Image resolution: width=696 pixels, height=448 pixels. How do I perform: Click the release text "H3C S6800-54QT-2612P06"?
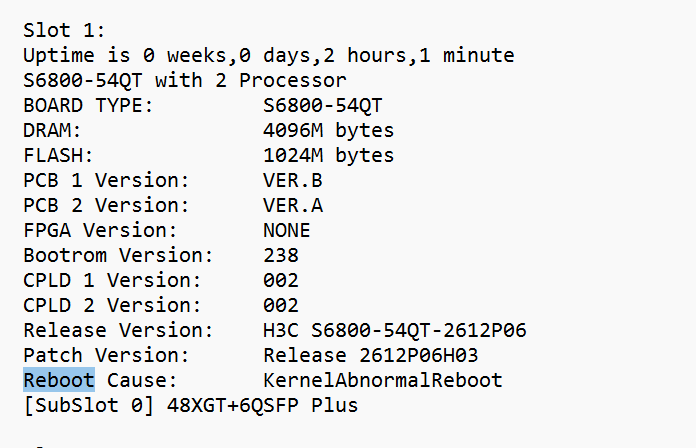[x=395, y=330]
